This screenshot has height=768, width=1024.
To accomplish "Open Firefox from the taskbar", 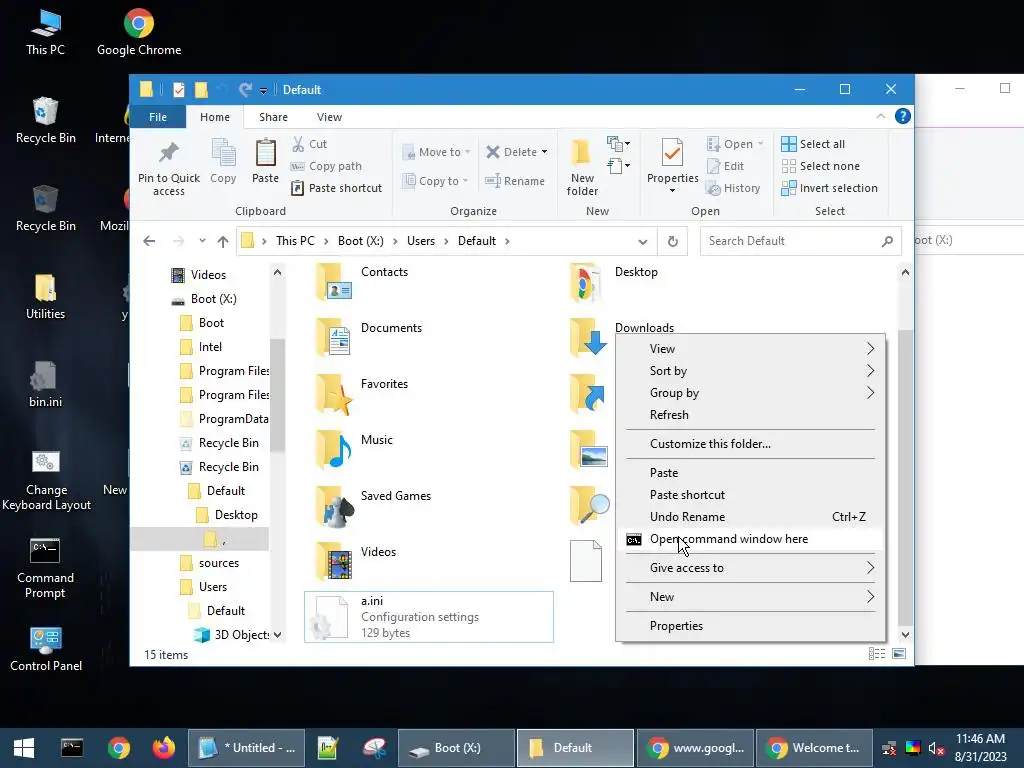I will [164, 748].
